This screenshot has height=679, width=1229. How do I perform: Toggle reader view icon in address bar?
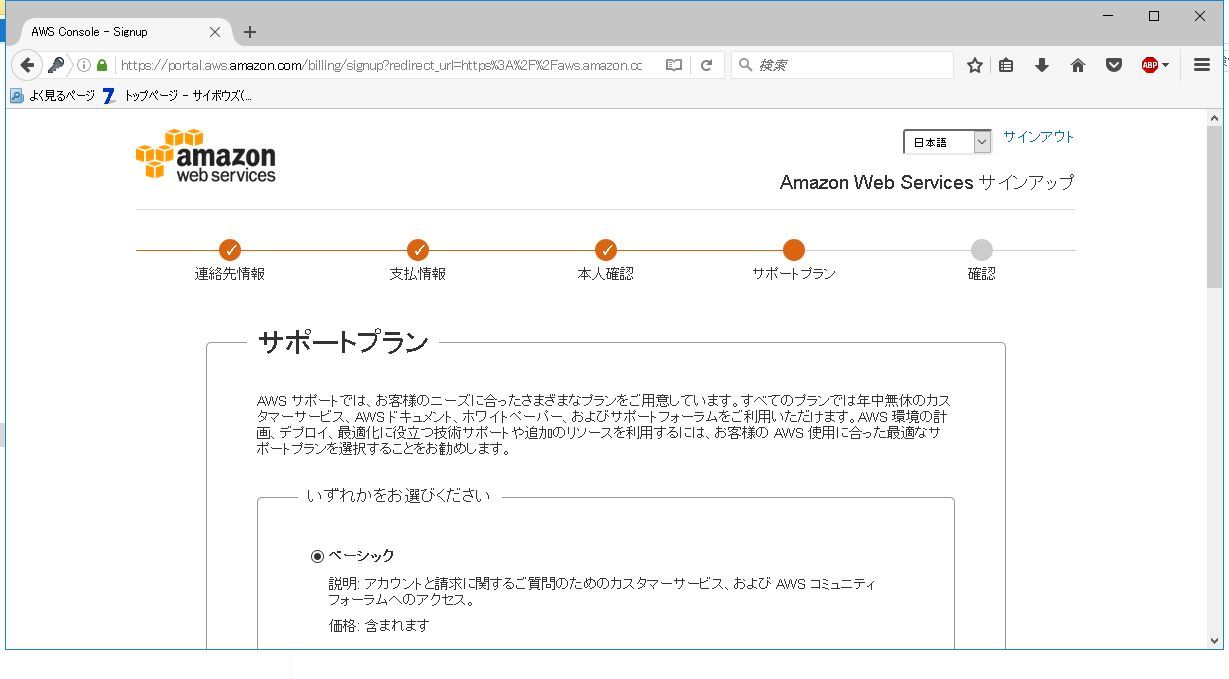[x=674, y=65]
